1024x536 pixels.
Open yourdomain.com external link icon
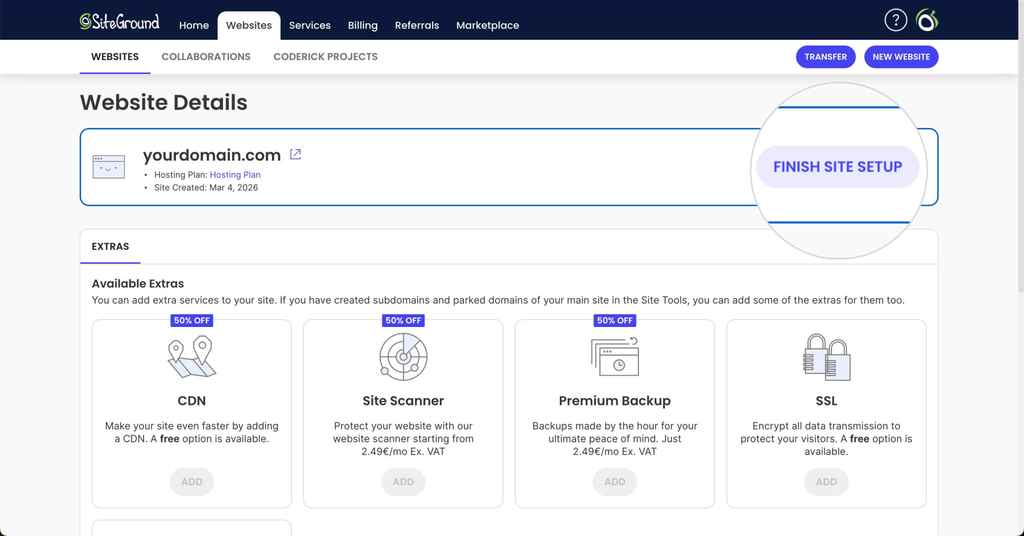tap(295, 154)
